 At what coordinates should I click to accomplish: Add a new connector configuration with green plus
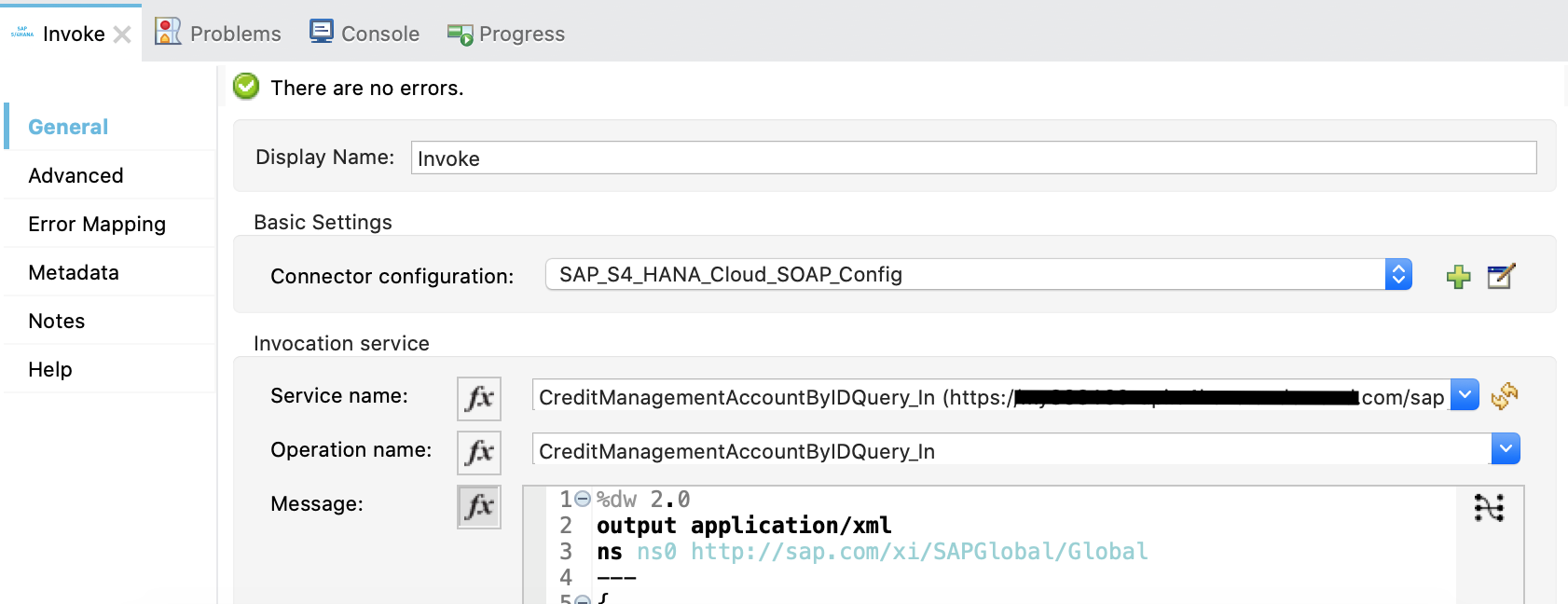tap(1459, 276)
